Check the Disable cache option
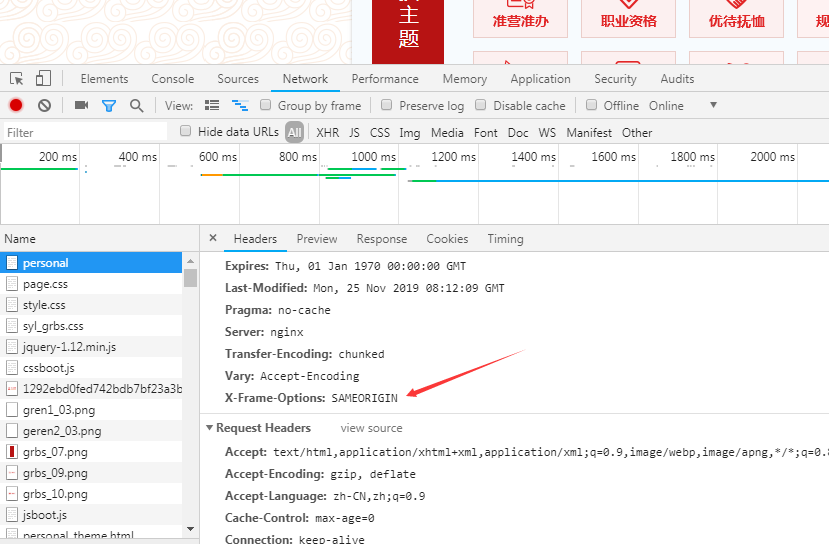This screenshot has height=544, width=829. click(x=481, y=105)
